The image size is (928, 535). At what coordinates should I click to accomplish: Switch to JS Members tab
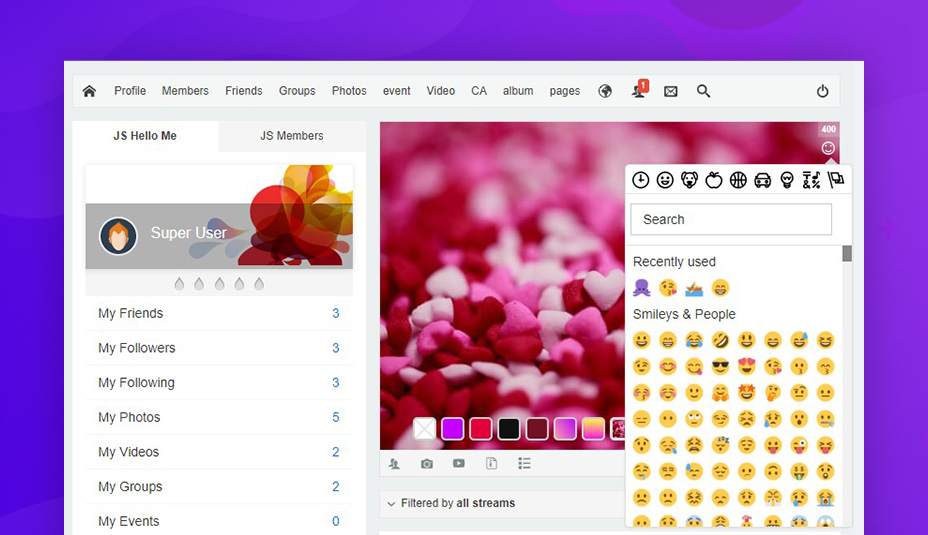coord(292,136)
